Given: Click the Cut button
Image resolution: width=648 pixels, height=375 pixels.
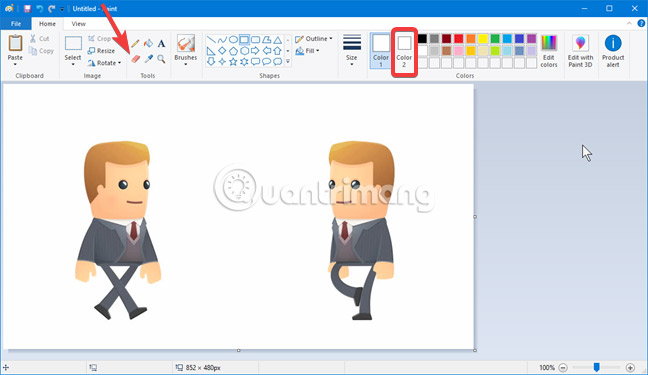Looking at the screenshot, I should [40, 38].
